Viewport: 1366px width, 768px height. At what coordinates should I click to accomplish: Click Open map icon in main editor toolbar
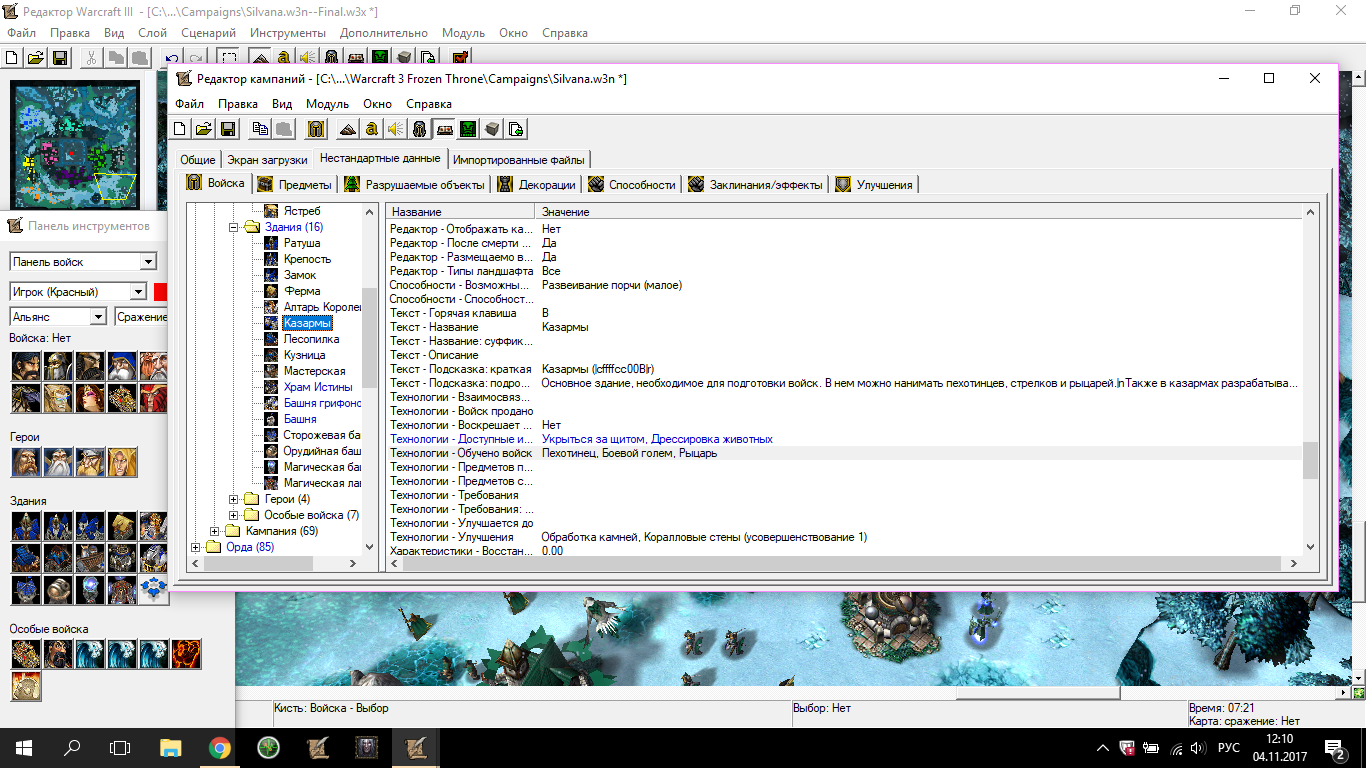click(36, 58)
